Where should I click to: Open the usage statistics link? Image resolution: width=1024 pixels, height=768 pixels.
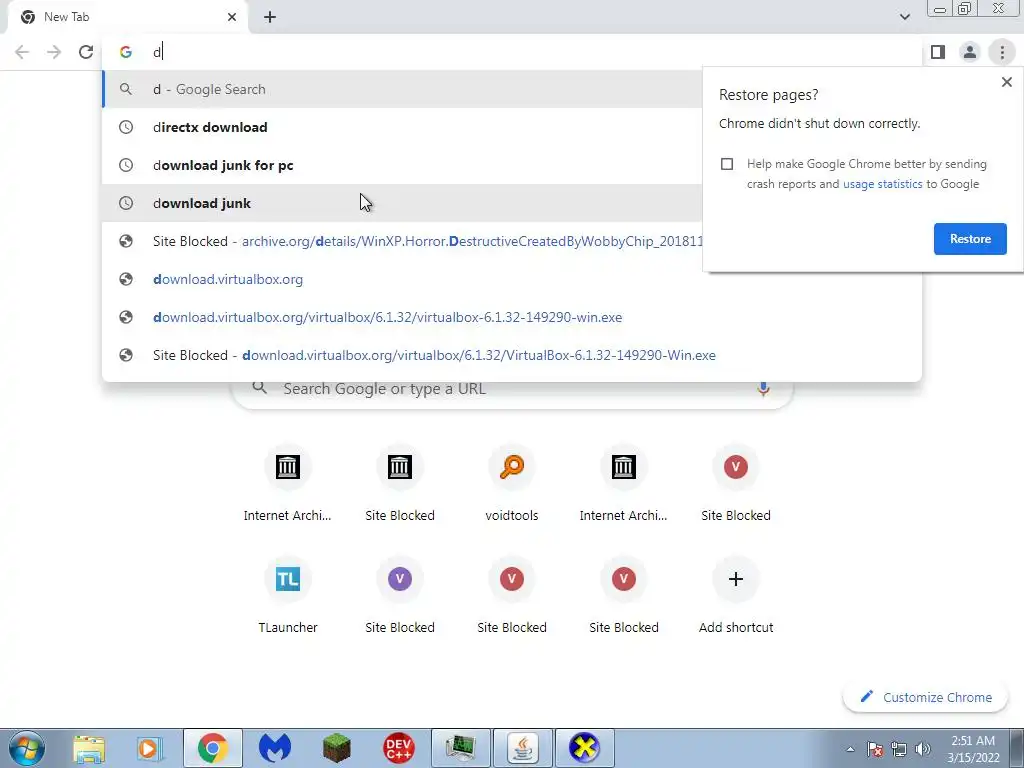click(x=882, y=184)
